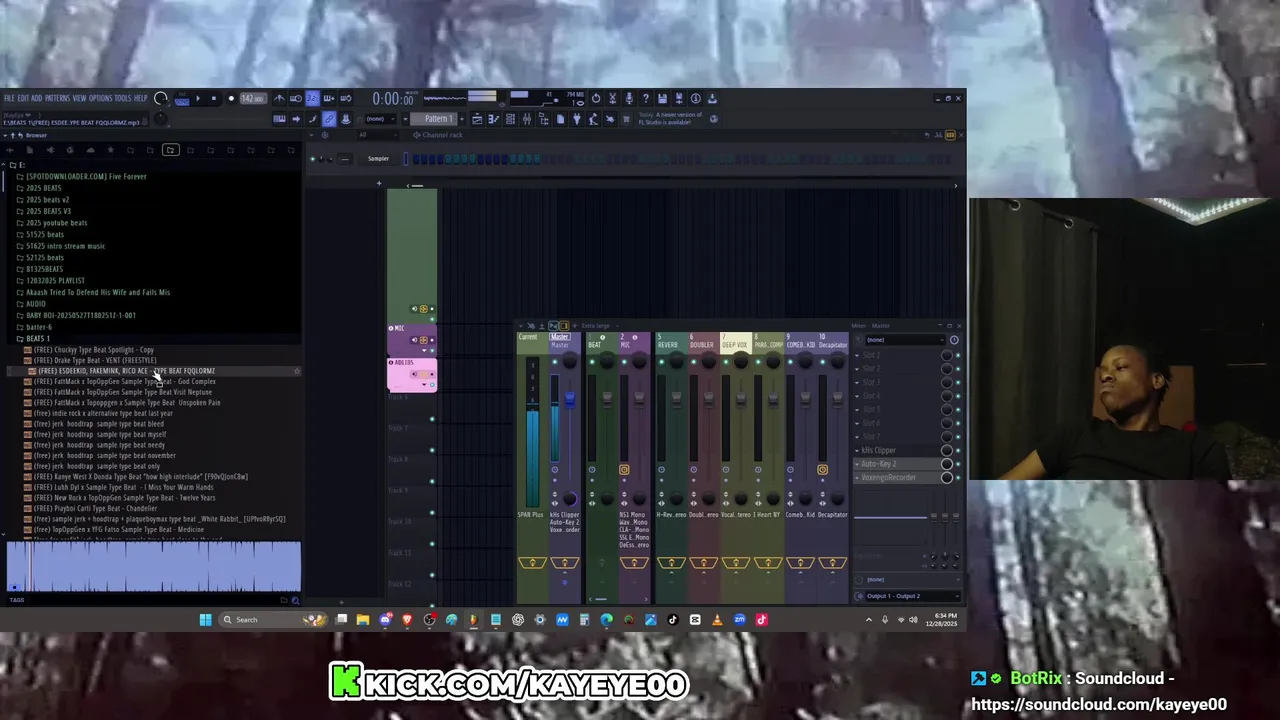Adjust the BEAT track volume fader
Viewport: 1280px width, 720px height.
click(607, 400)
